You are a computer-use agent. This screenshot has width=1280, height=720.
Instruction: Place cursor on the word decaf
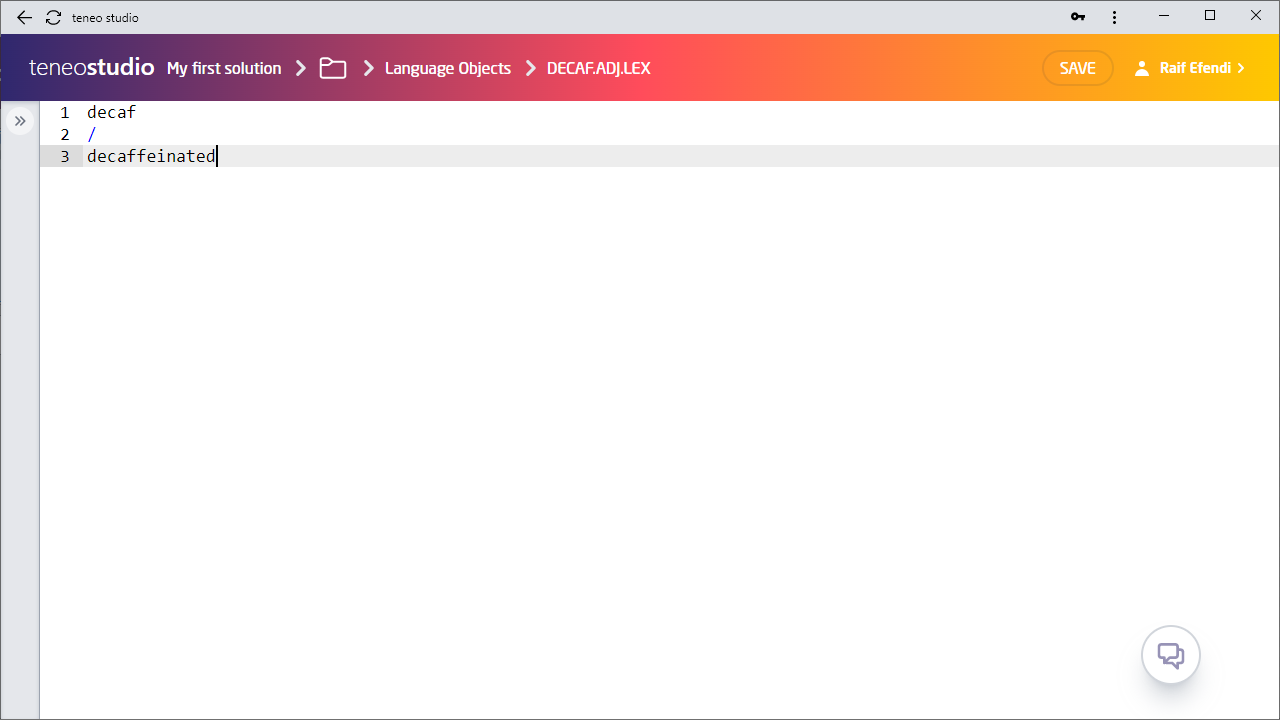(111, 112)
